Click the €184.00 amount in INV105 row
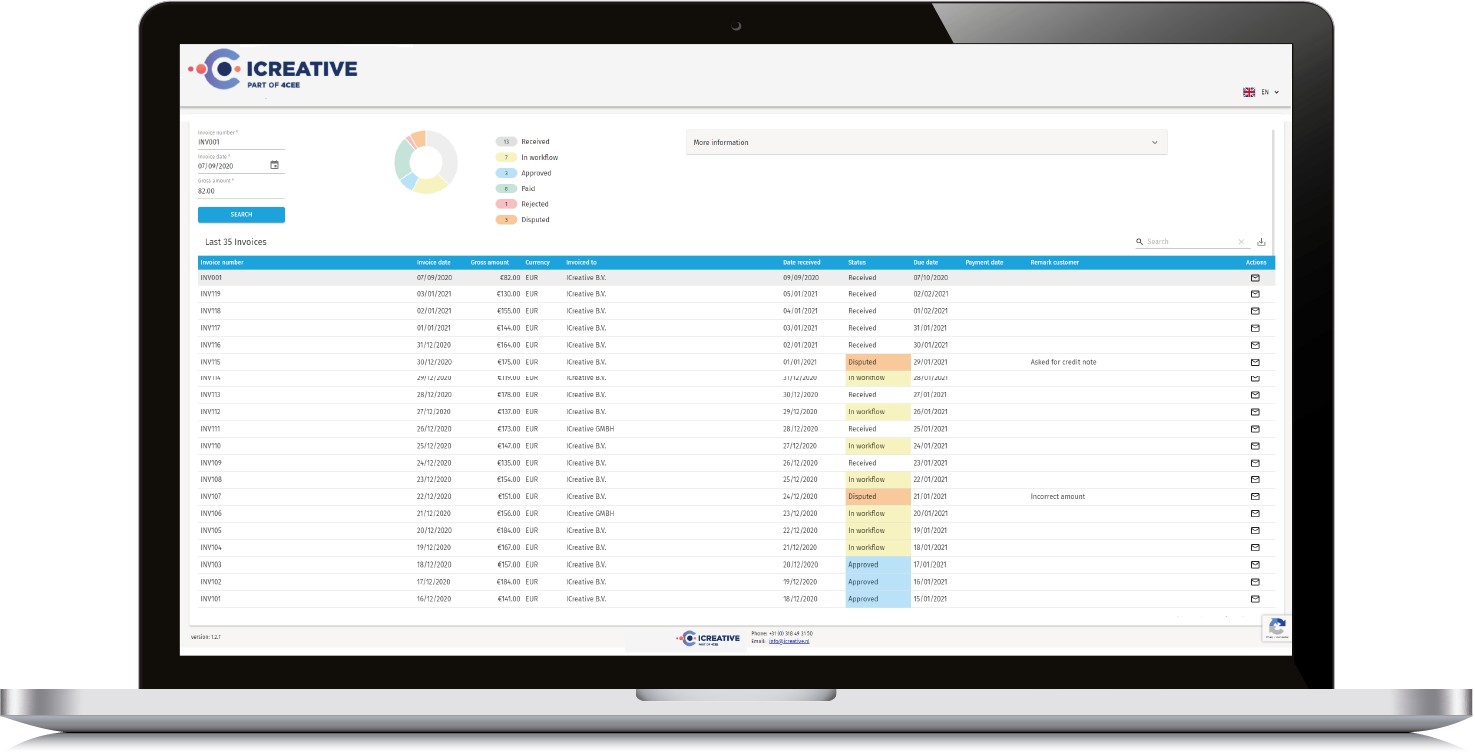The height and width of the screenshot is (753, 1475). [509, 530]
